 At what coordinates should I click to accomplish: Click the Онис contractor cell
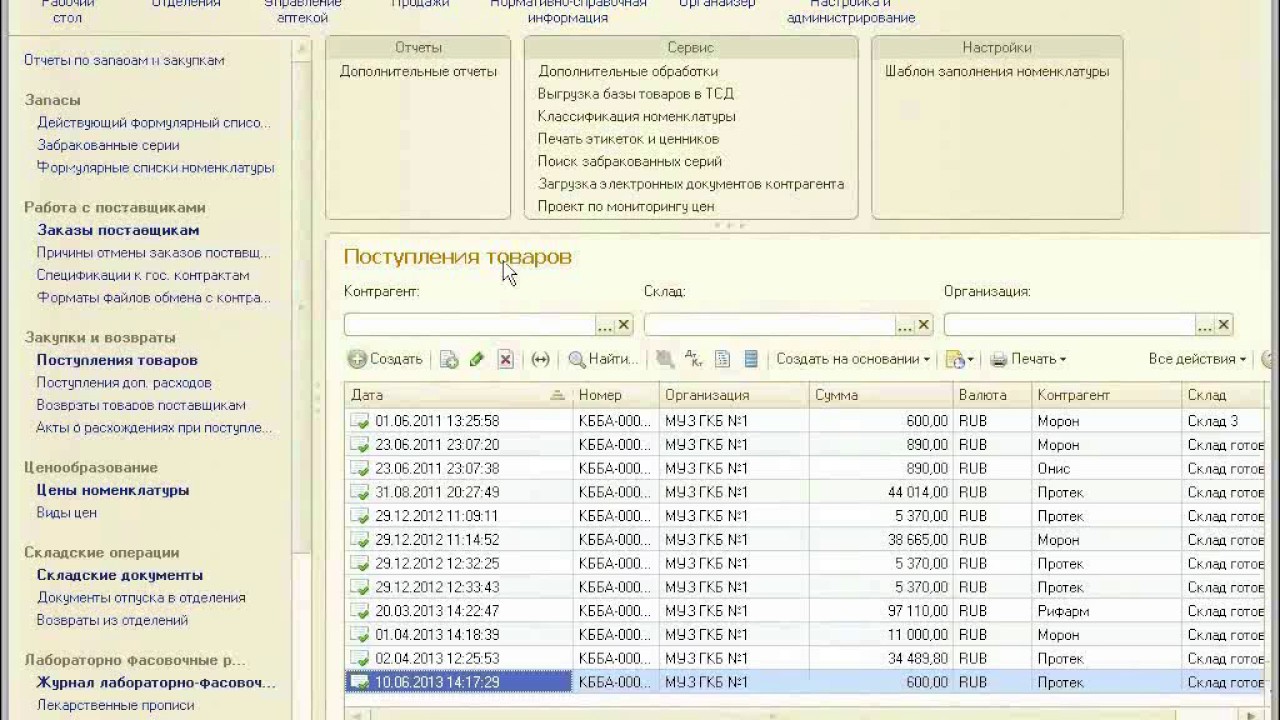[x=1106, y=468]
